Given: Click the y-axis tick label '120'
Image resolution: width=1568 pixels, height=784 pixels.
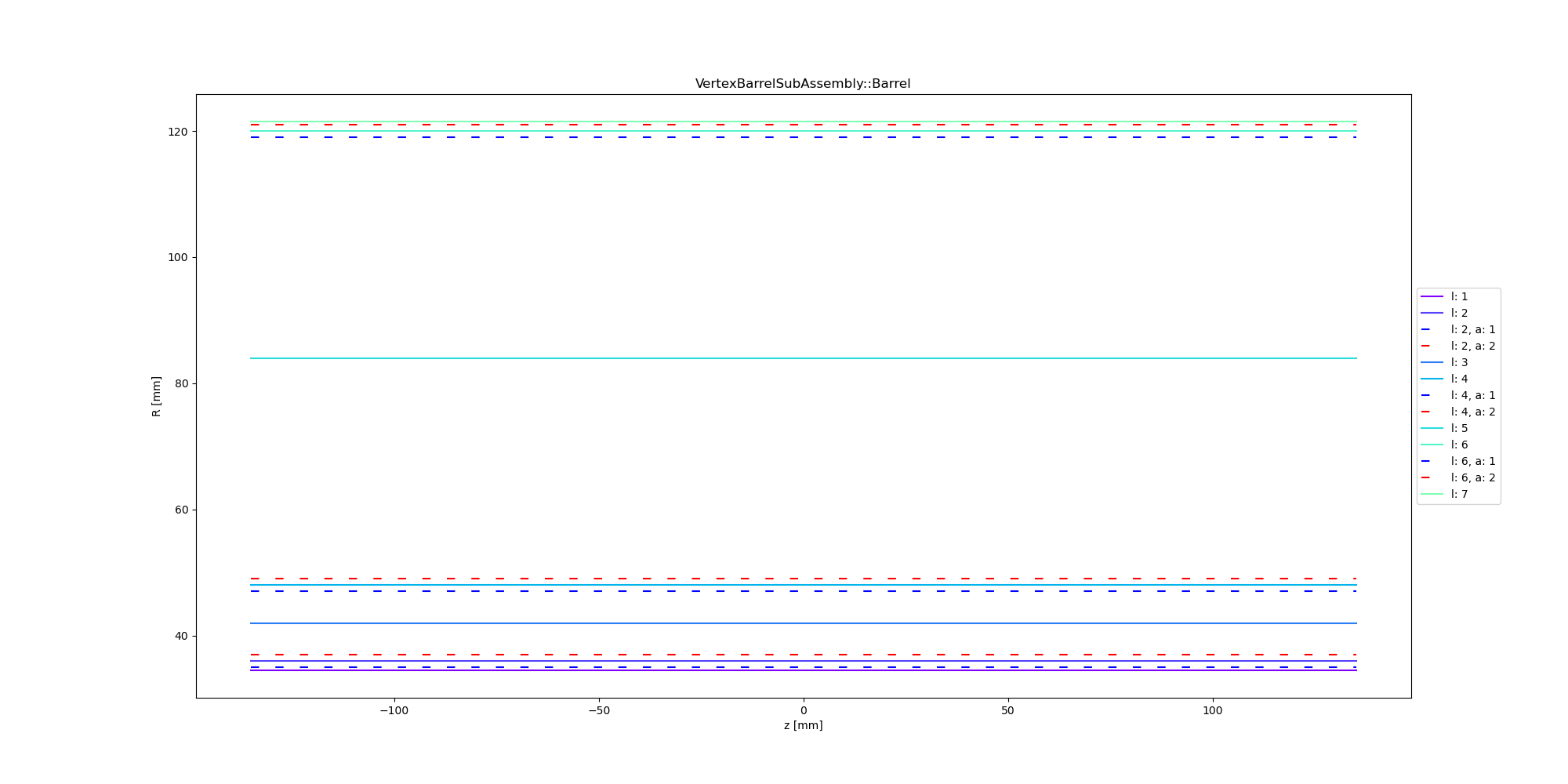Looking at the screenshot, I should [x=177, y=132].
